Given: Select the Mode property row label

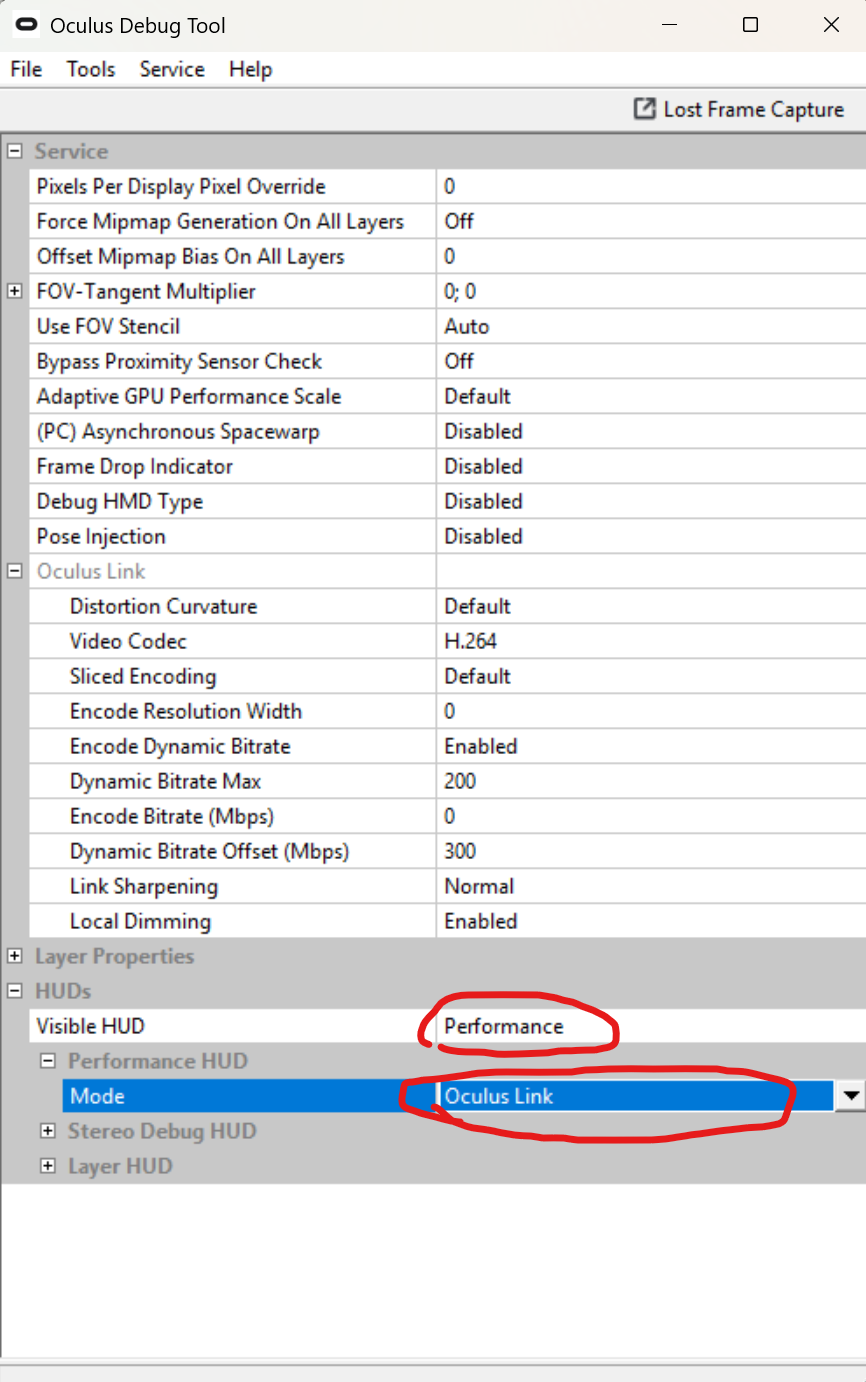Looking at the screenshot, I should 97,1096.
